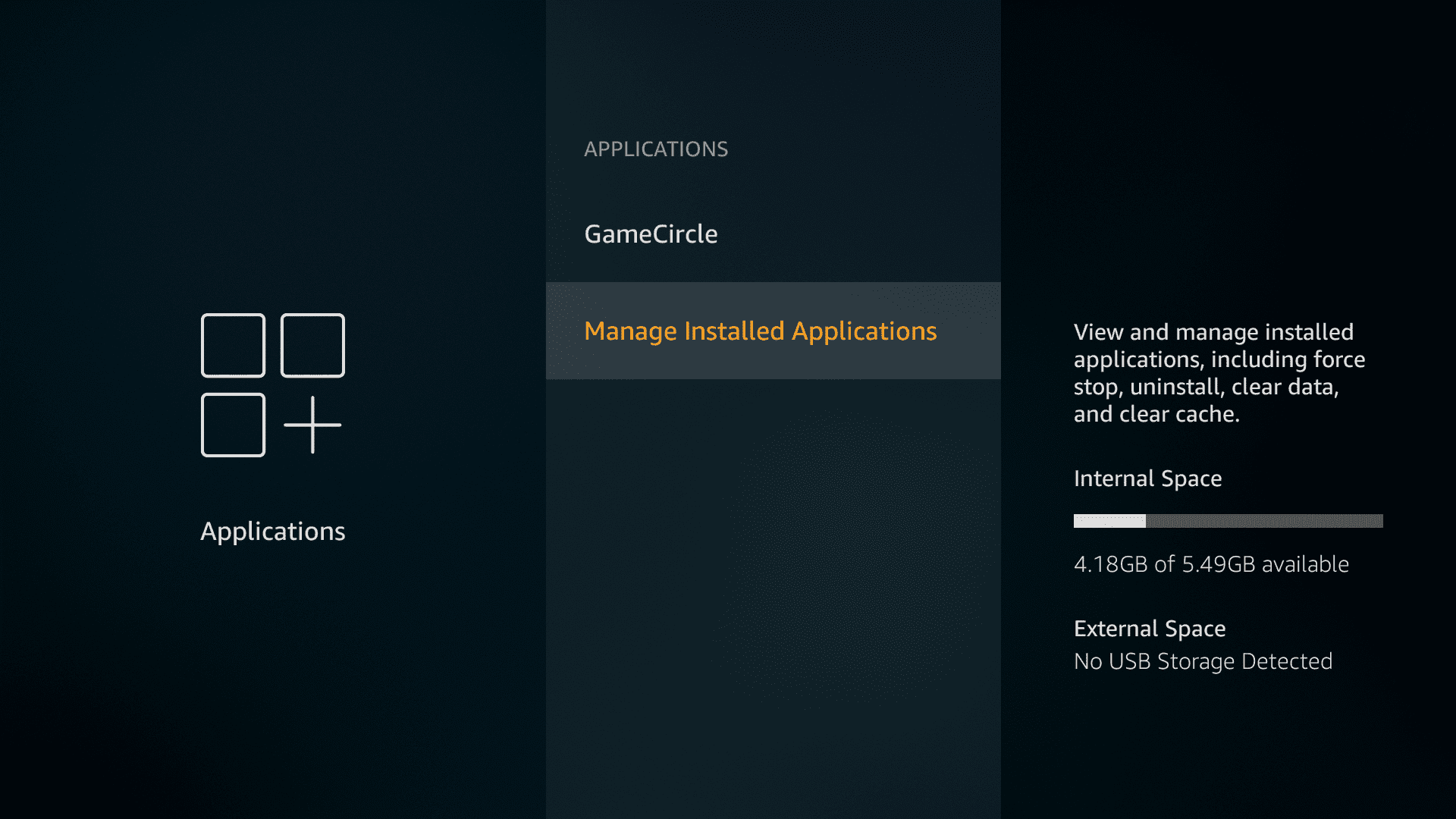Click the APPLICATIONS section header
The height and width of the screenshot is (819, 1456).
(657, 149)
